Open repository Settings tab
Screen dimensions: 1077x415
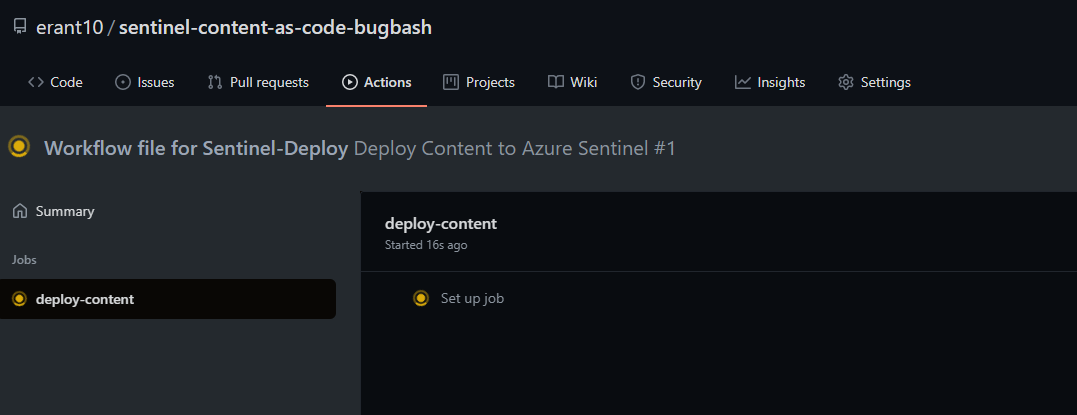(874, 82)
